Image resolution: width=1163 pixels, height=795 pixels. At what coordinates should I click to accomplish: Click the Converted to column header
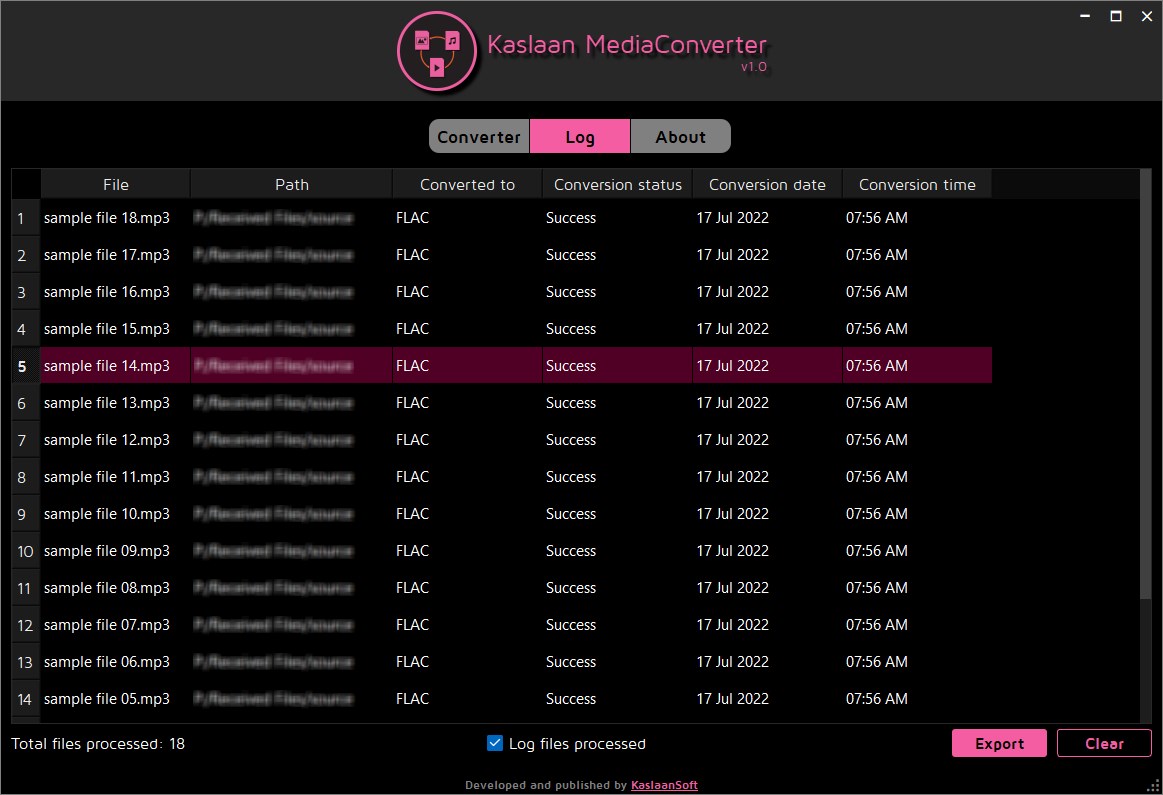pos(467,185)
